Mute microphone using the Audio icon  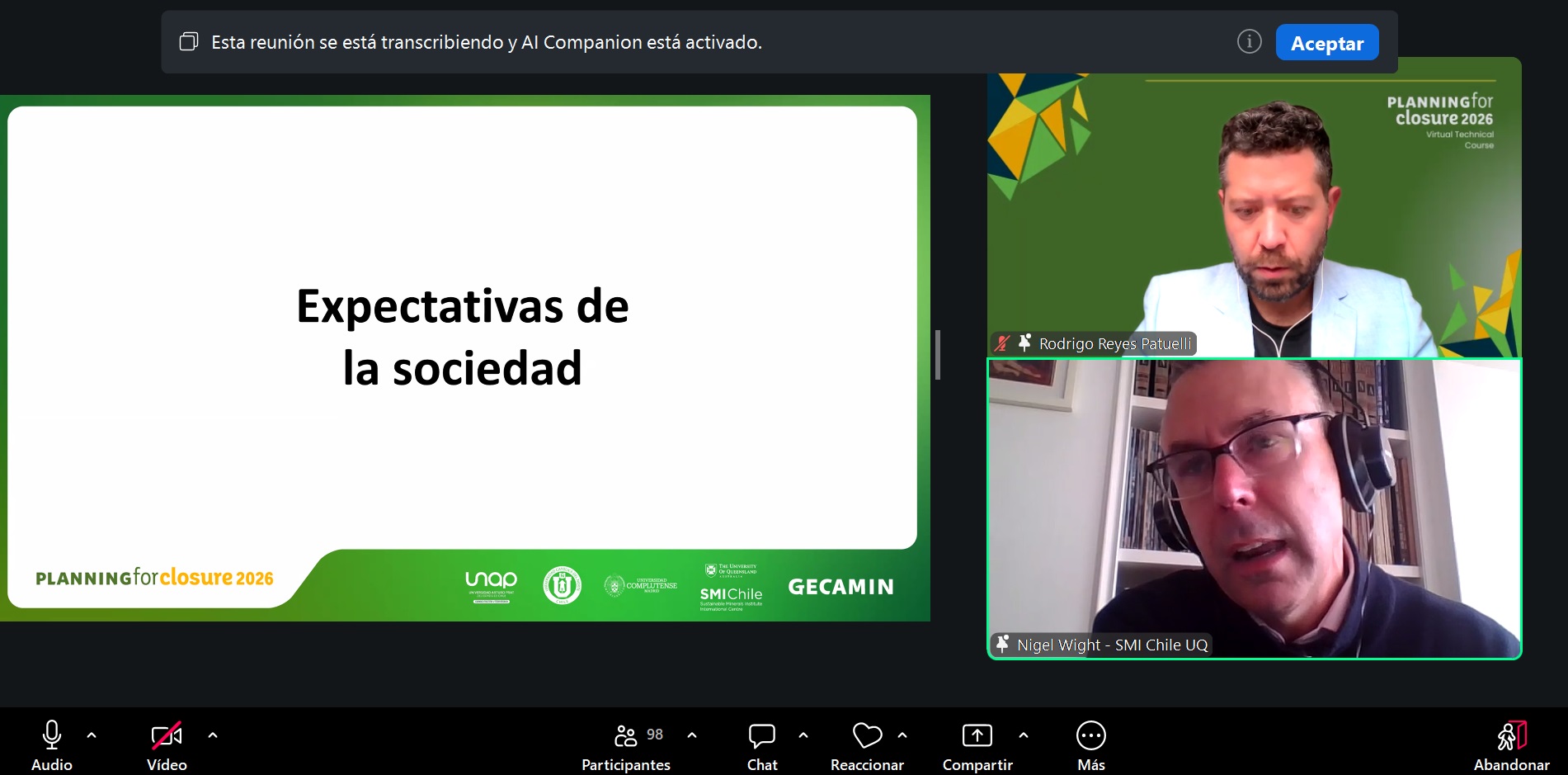tap(52, 735)
